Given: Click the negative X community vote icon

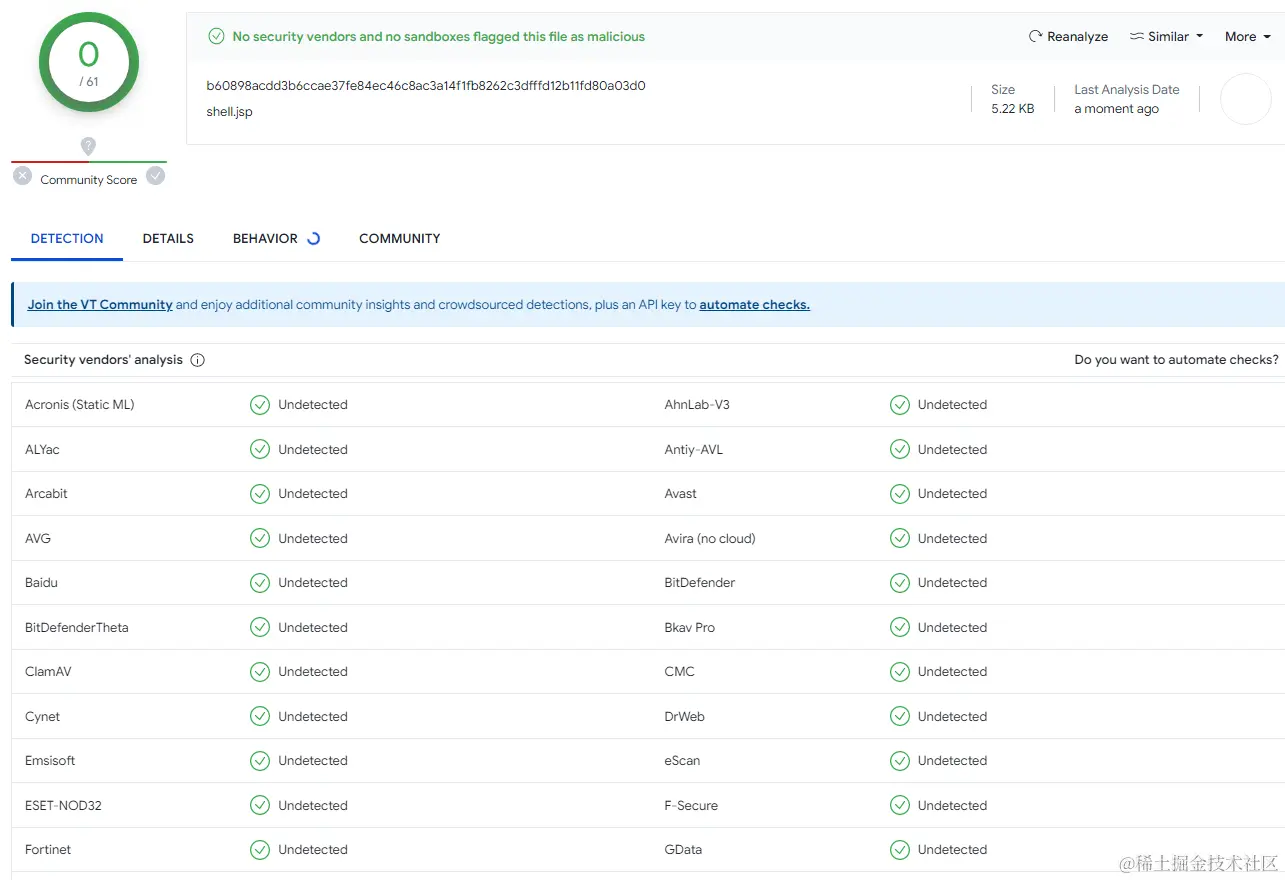Looking at the screenshot, I should coord(23,176).
